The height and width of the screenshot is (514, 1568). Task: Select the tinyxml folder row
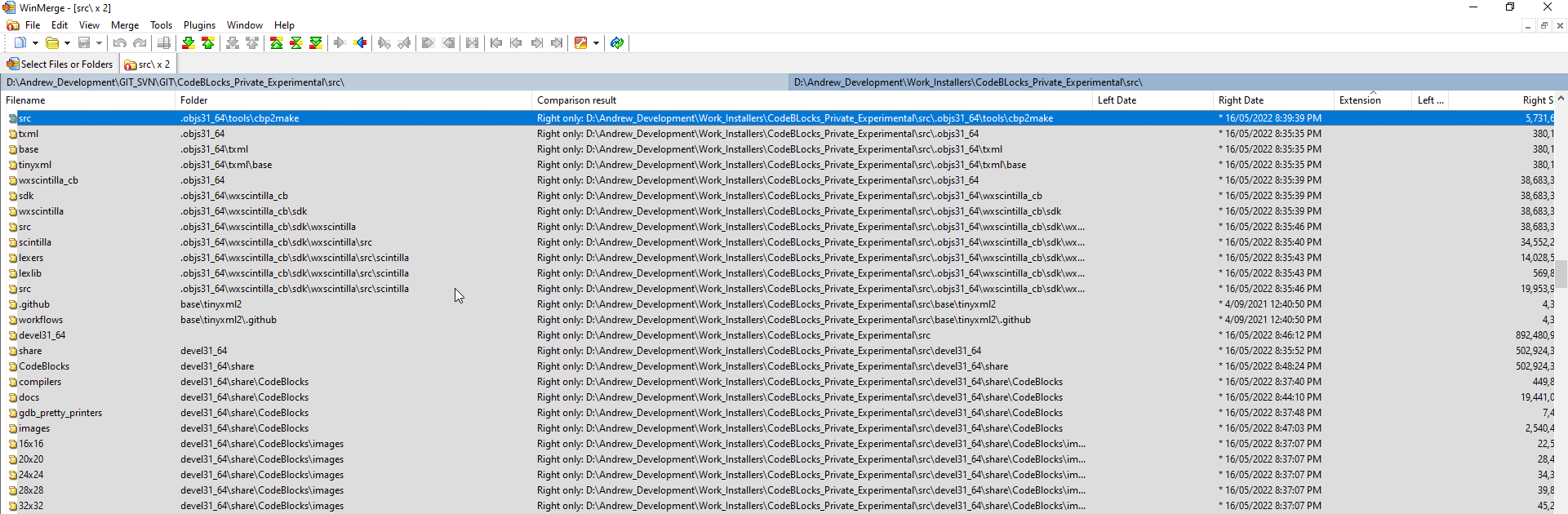779,165
